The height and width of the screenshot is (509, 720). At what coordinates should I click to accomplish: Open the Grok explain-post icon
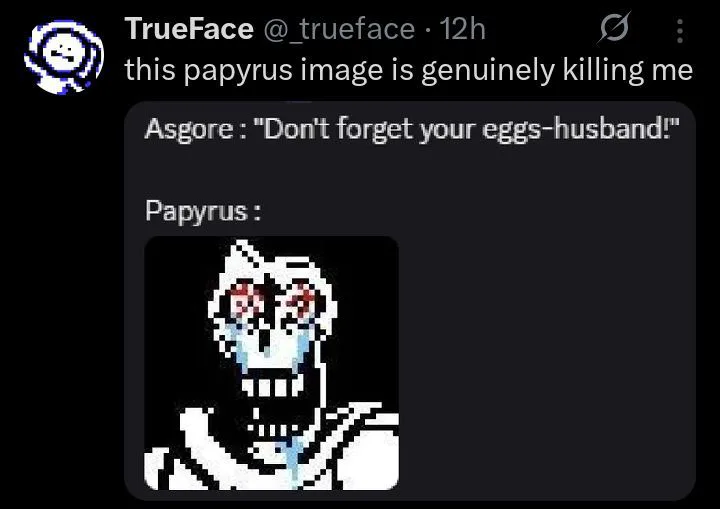(x=614, y=29)
